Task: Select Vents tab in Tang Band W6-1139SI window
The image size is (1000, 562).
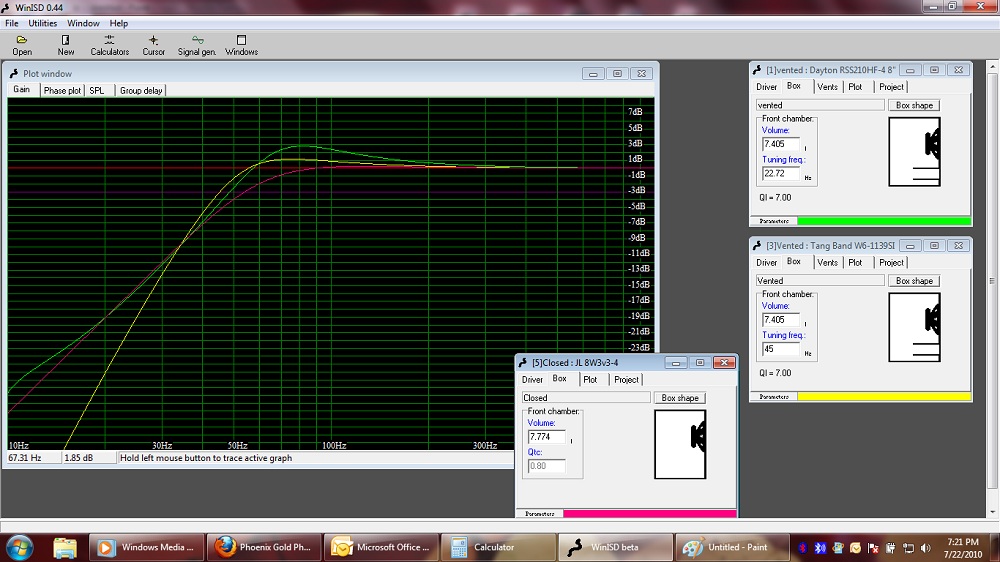Action: coord(828,262)
